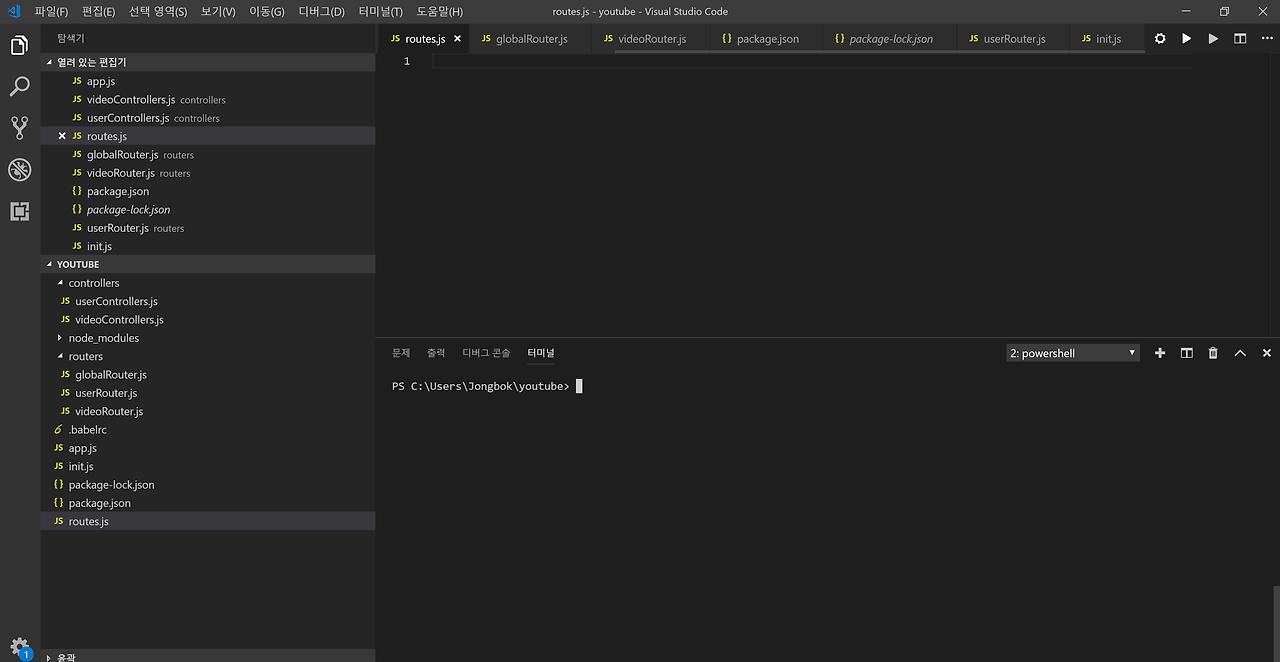Open the 터미널(T) menu

[x=381, y=12]
